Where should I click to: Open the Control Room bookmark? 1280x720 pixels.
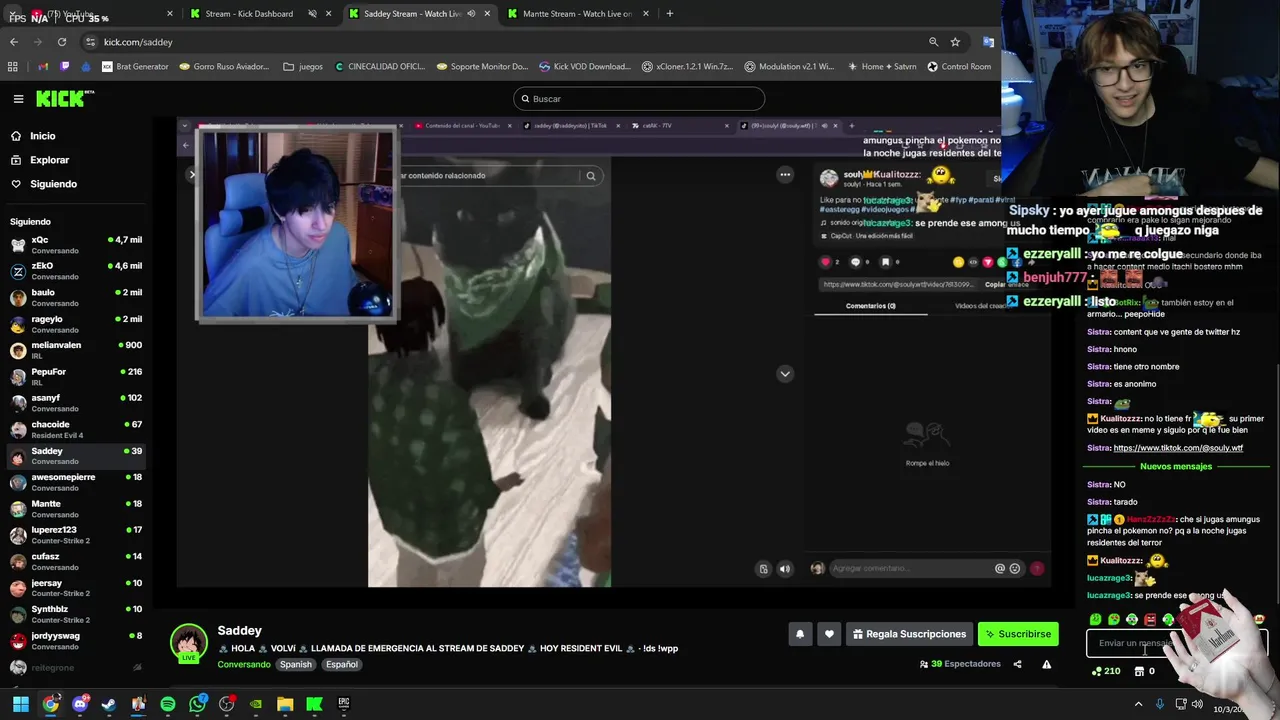pos(959,67)
